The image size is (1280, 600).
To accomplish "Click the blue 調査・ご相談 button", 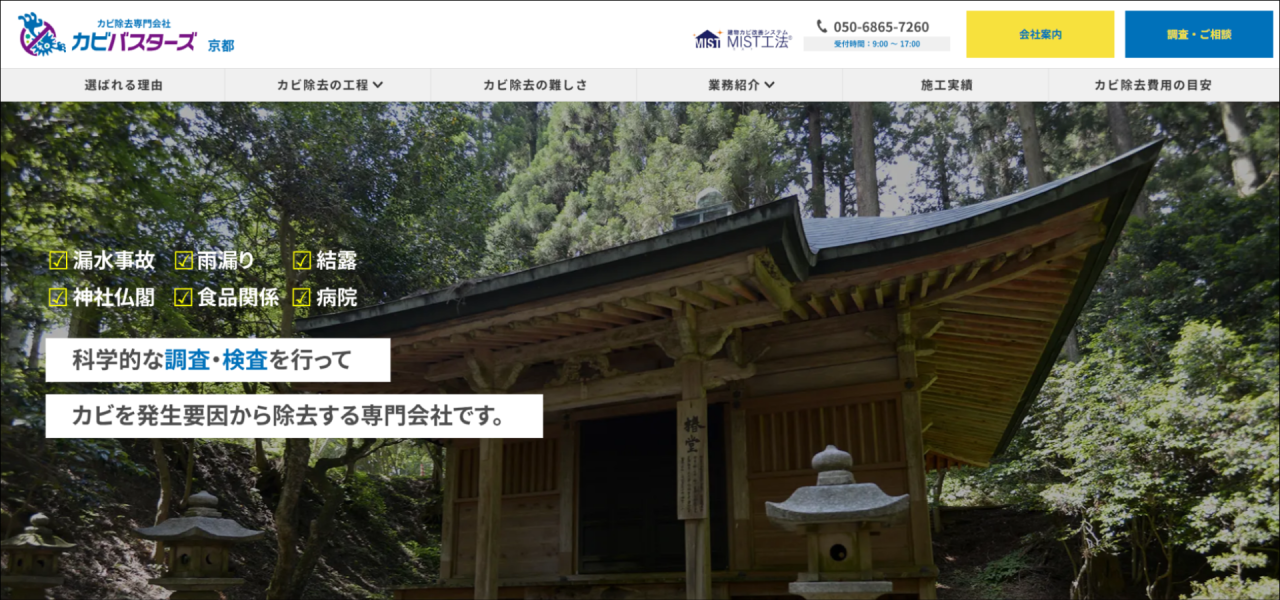I will pyautogui.click(x=1197, y=34).
